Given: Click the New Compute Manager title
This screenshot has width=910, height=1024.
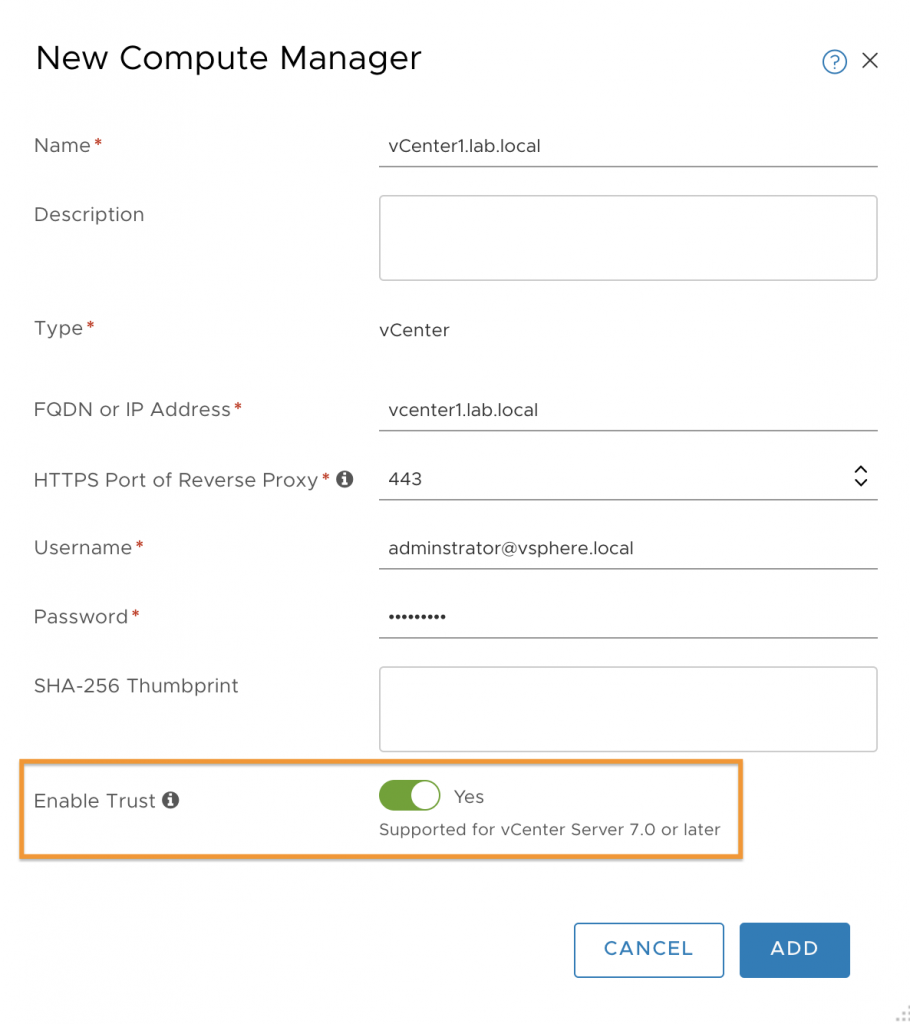Looking at the screenshot, I should [229, 58].
